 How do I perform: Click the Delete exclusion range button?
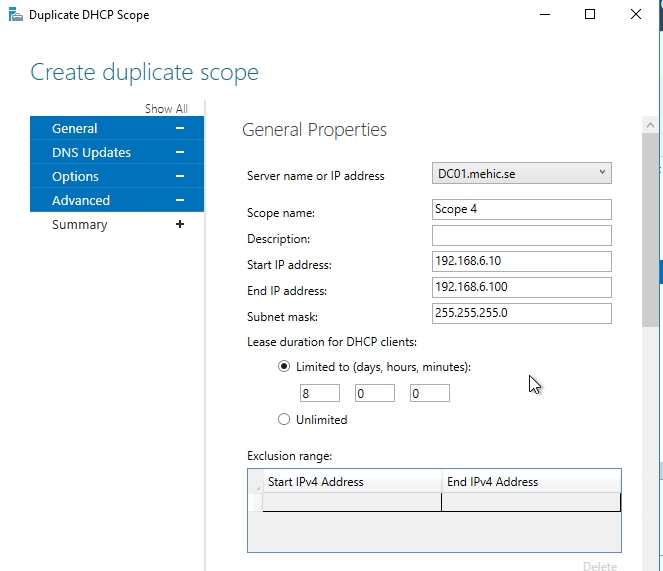click(x=599, y=566)
